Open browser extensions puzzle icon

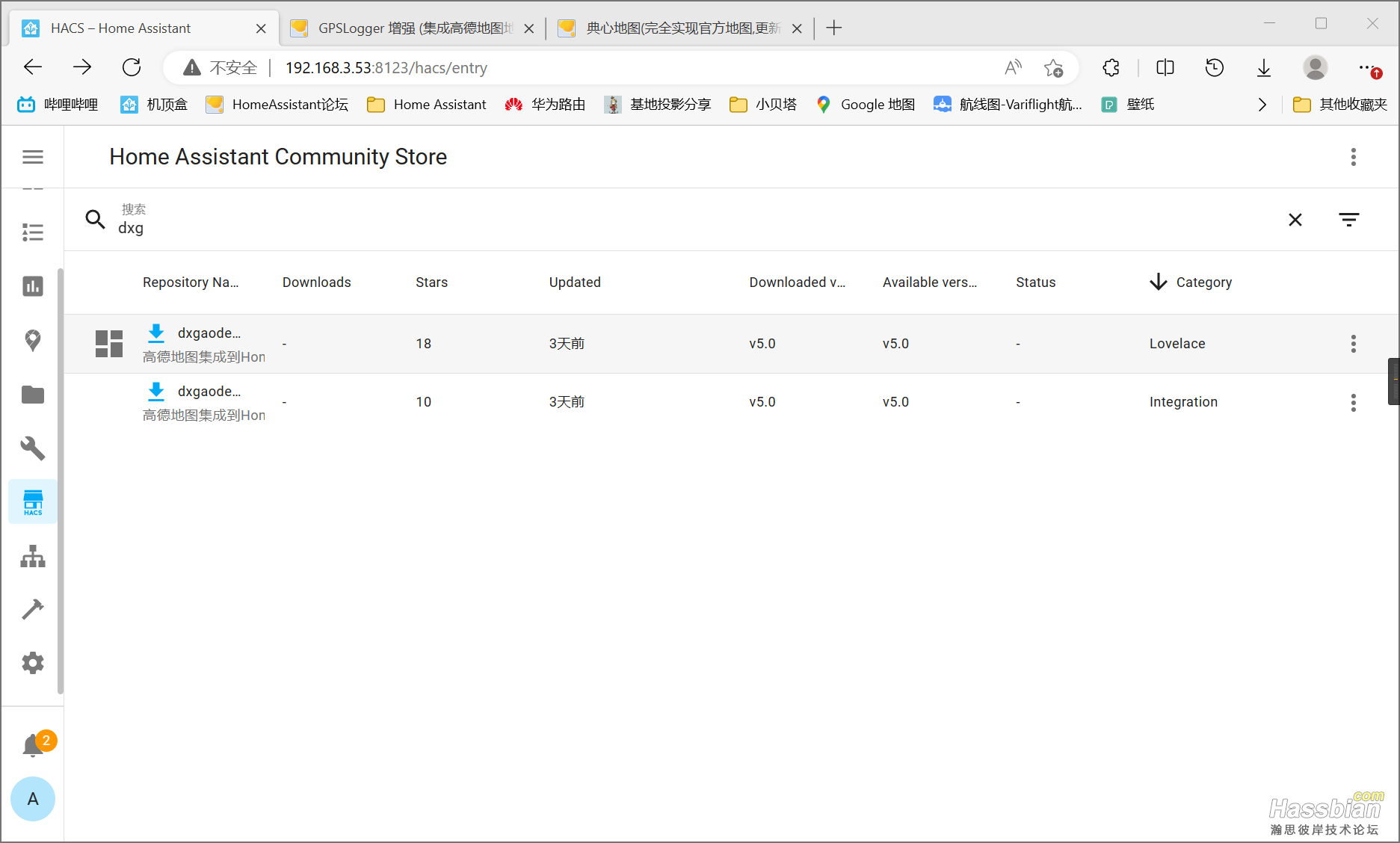(x=1111, y=68)
